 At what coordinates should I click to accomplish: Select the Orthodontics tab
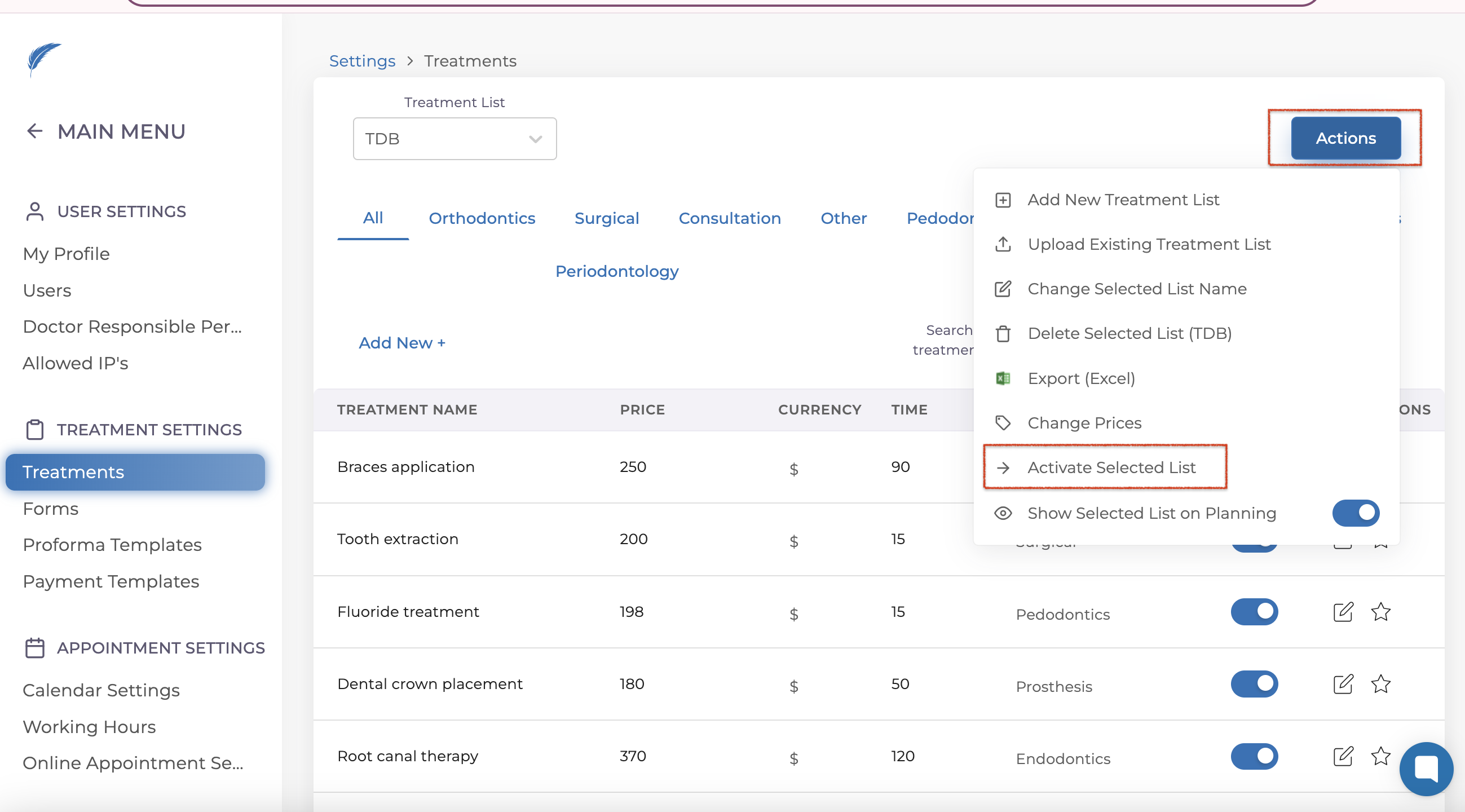[x=482, y=218]
